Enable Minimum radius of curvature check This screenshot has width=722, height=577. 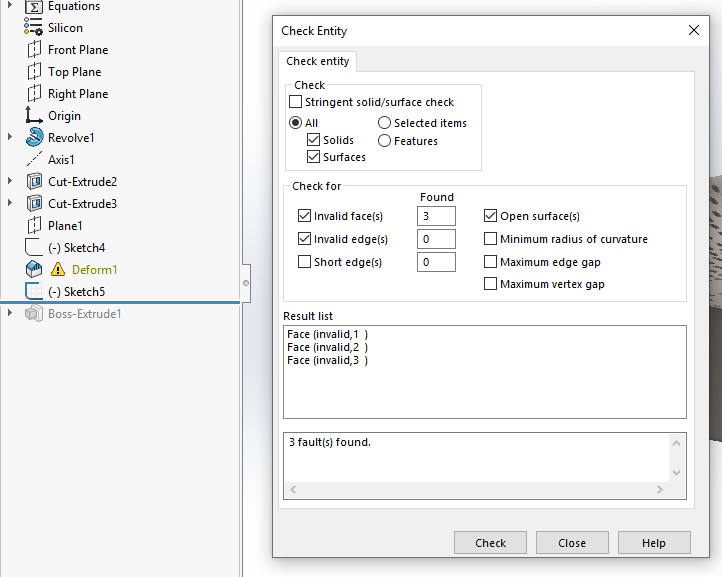click(x=491, y=239)
